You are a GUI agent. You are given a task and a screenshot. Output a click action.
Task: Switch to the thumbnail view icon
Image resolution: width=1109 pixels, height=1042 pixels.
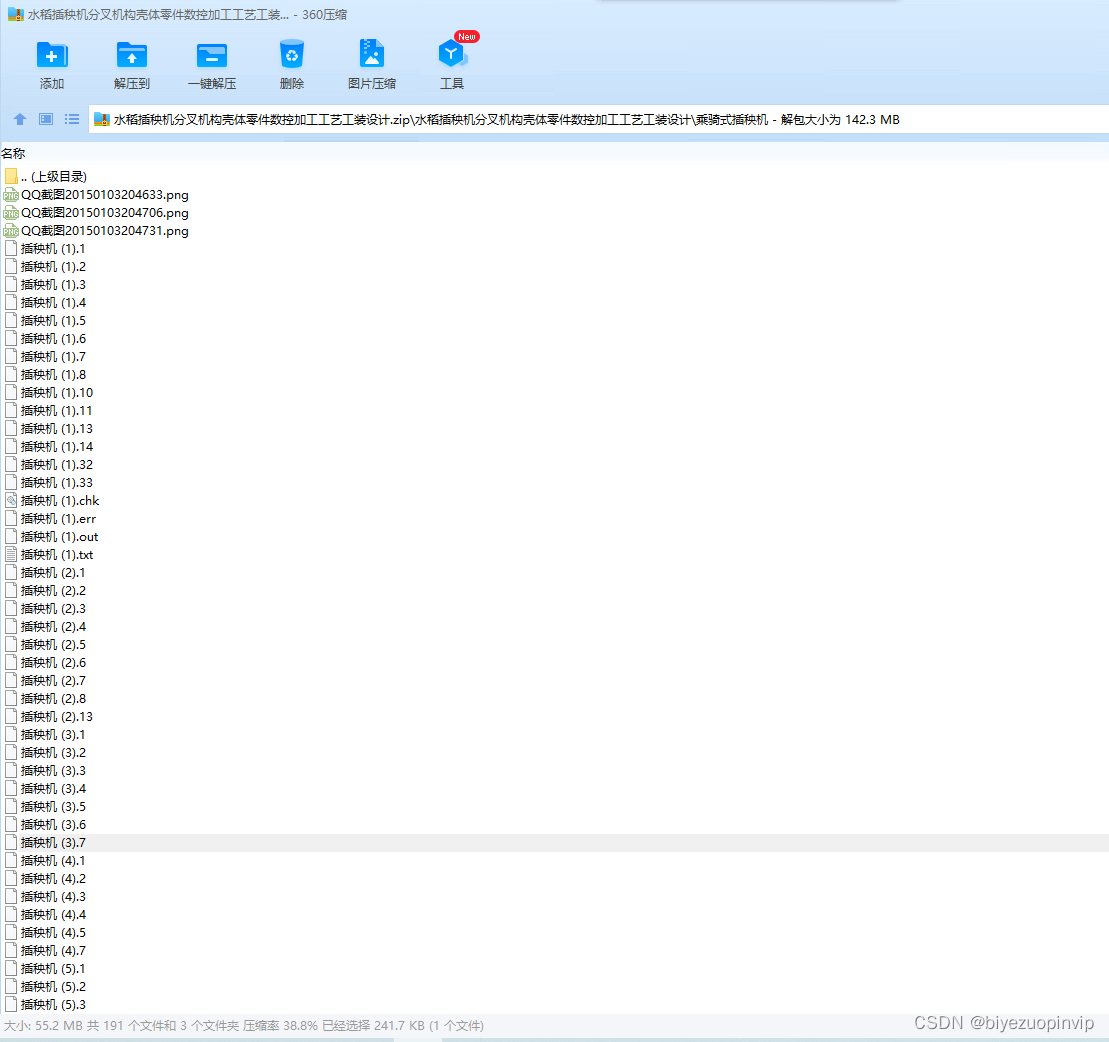tap(46, 119)
